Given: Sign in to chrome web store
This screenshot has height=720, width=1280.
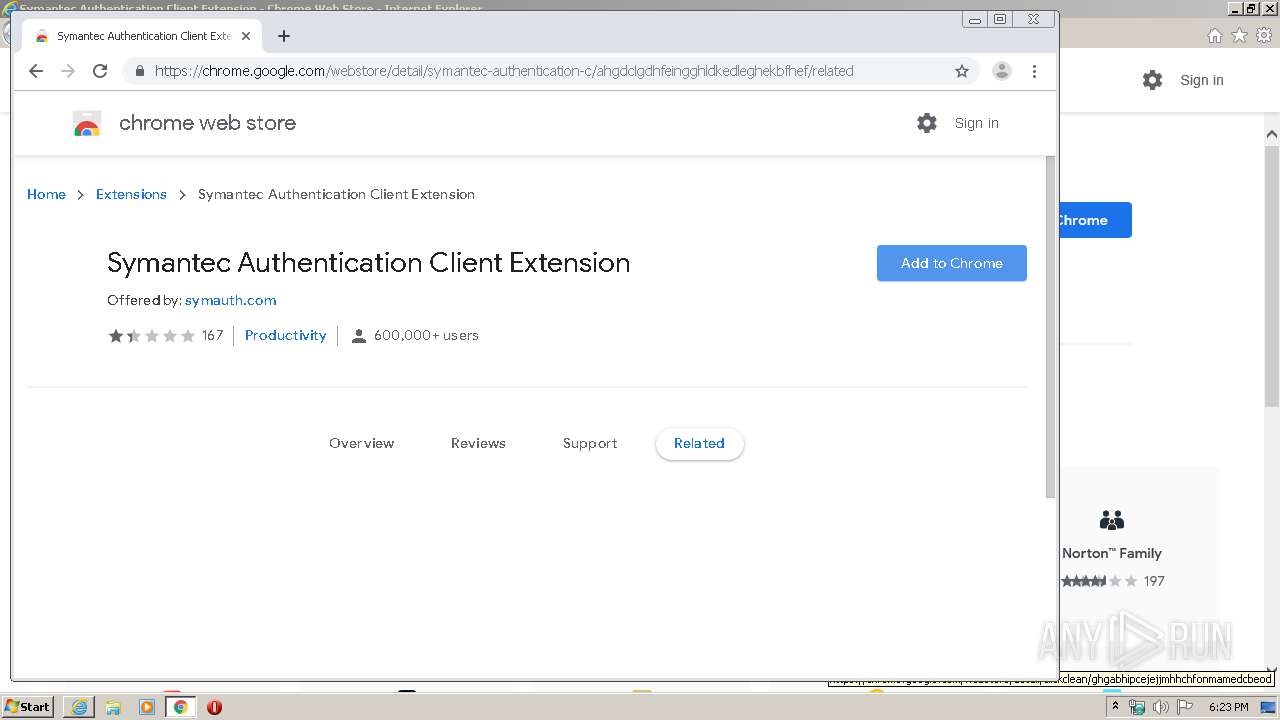Looking at the screenshot, I should 976,123.
